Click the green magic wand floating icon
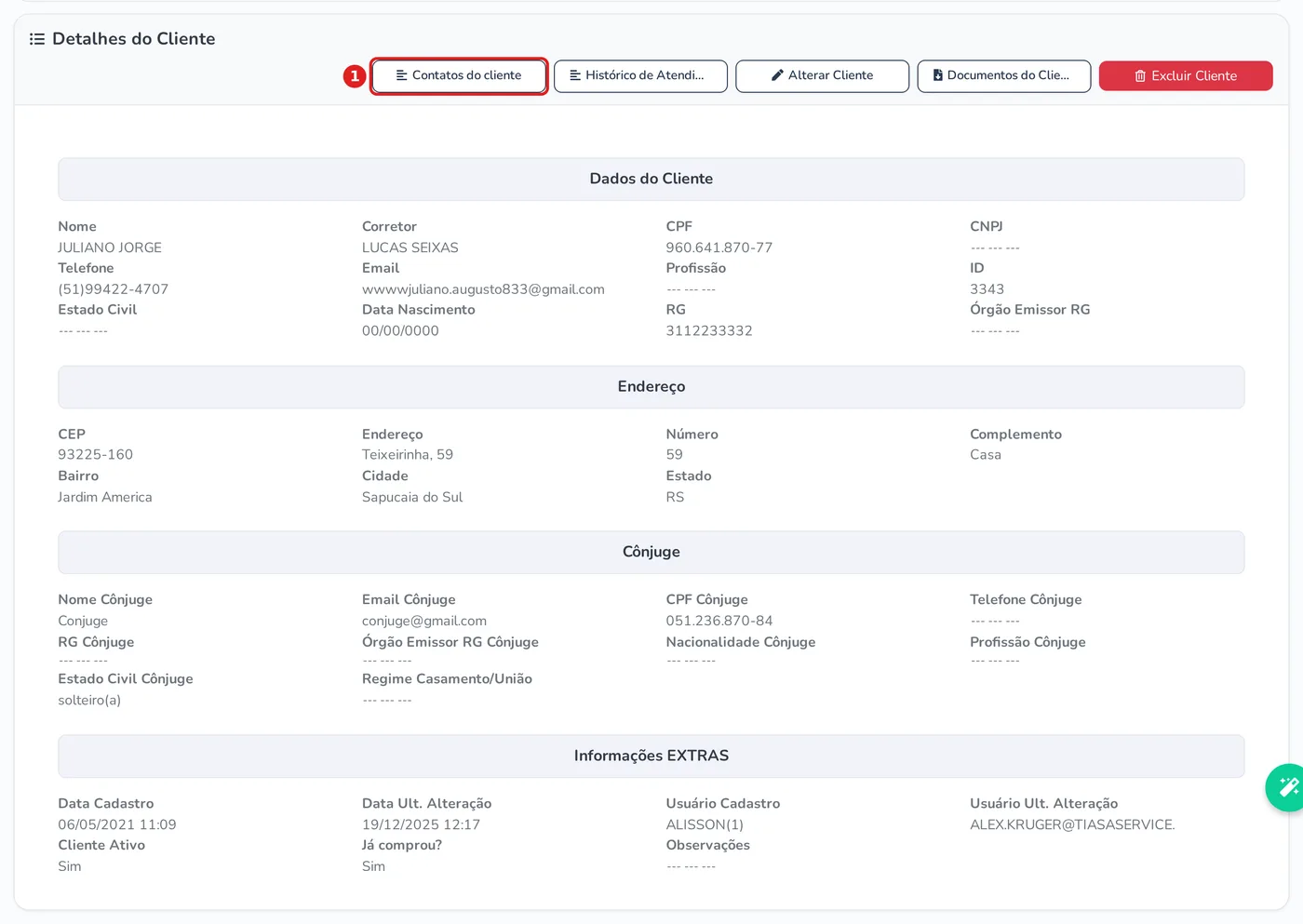This screenshot has height=924, width=1303. click(x=1287, y=787)
